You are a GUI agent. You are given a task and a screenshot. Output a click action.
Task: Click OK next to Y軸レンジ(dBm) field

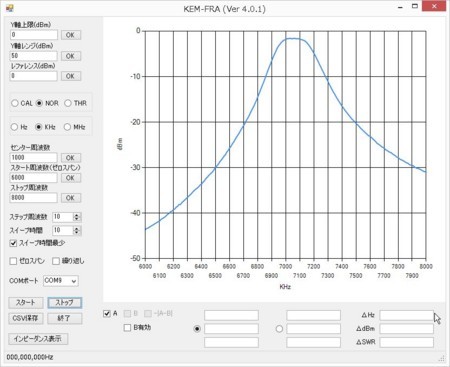(x=70, y=56)
